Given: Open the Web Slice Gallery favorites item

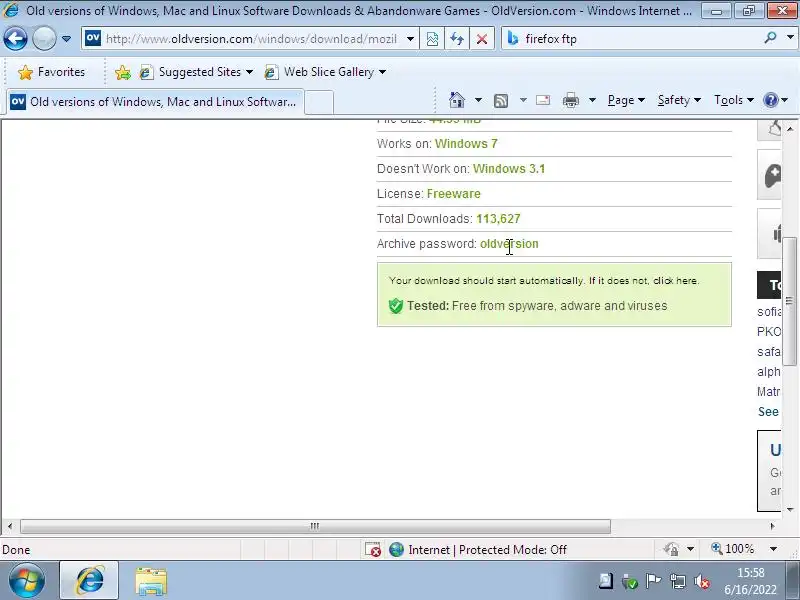Looking at the screenshot, I should pos(325,72).
